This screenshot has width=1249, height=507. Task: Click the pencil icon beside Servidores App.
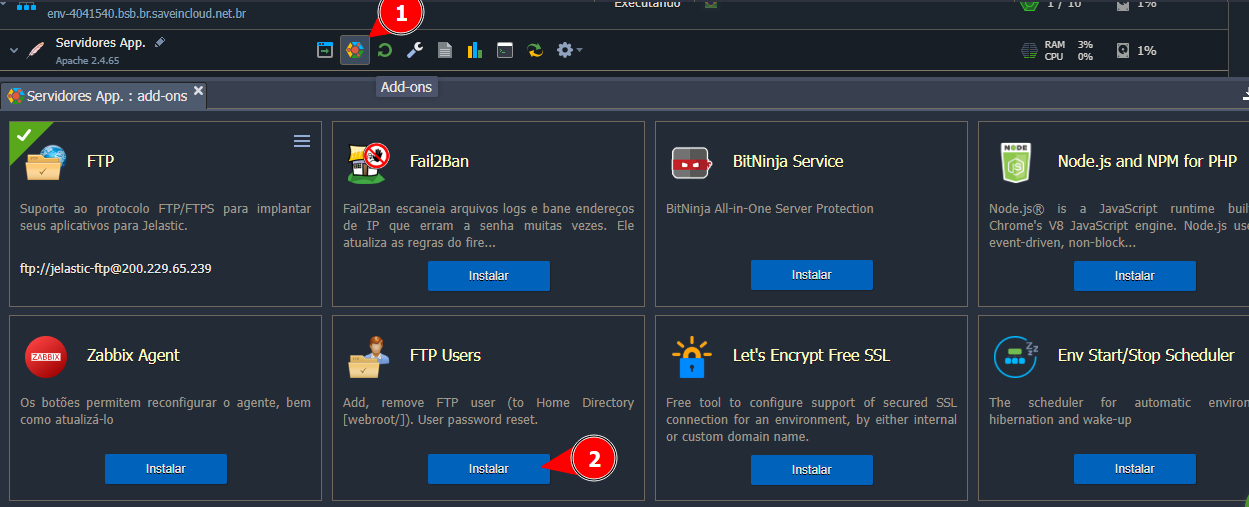pyautogui.click(x=160, y=43)
